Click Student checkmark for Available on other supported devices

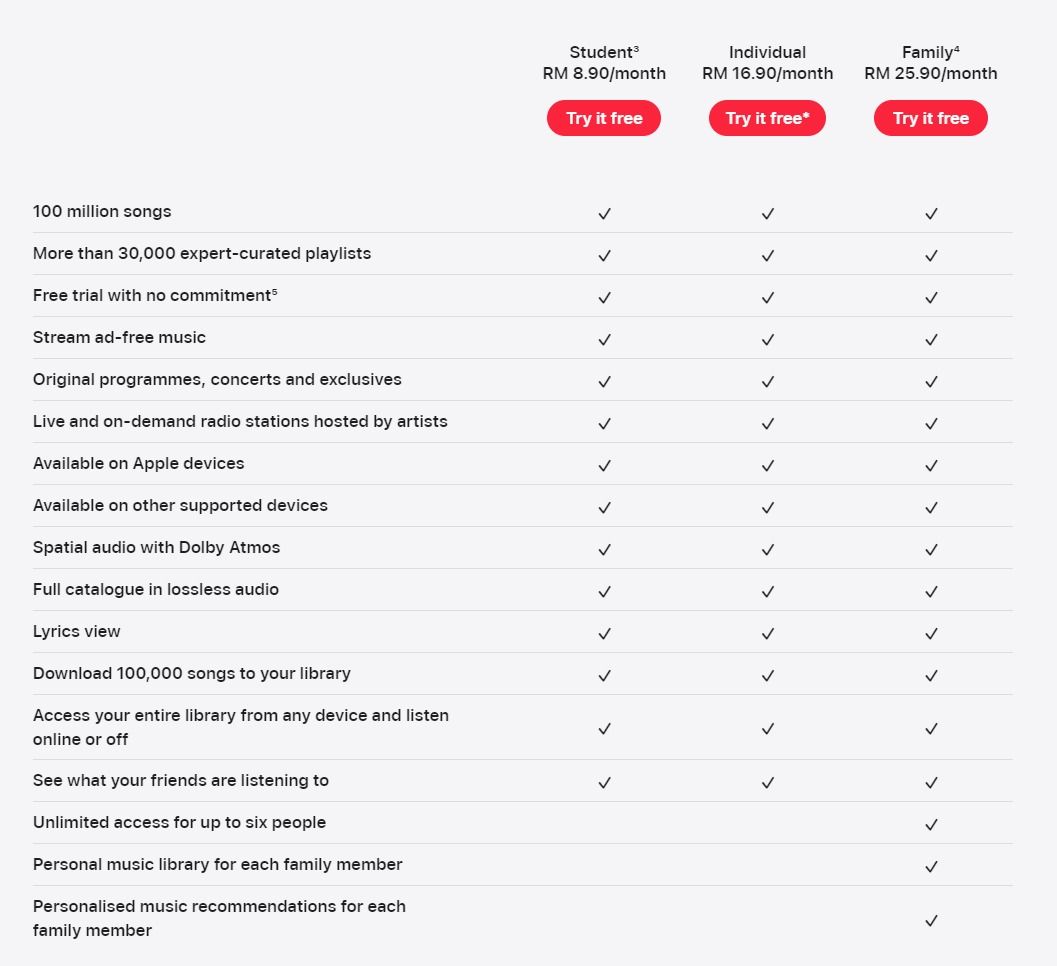coord(604,508)
